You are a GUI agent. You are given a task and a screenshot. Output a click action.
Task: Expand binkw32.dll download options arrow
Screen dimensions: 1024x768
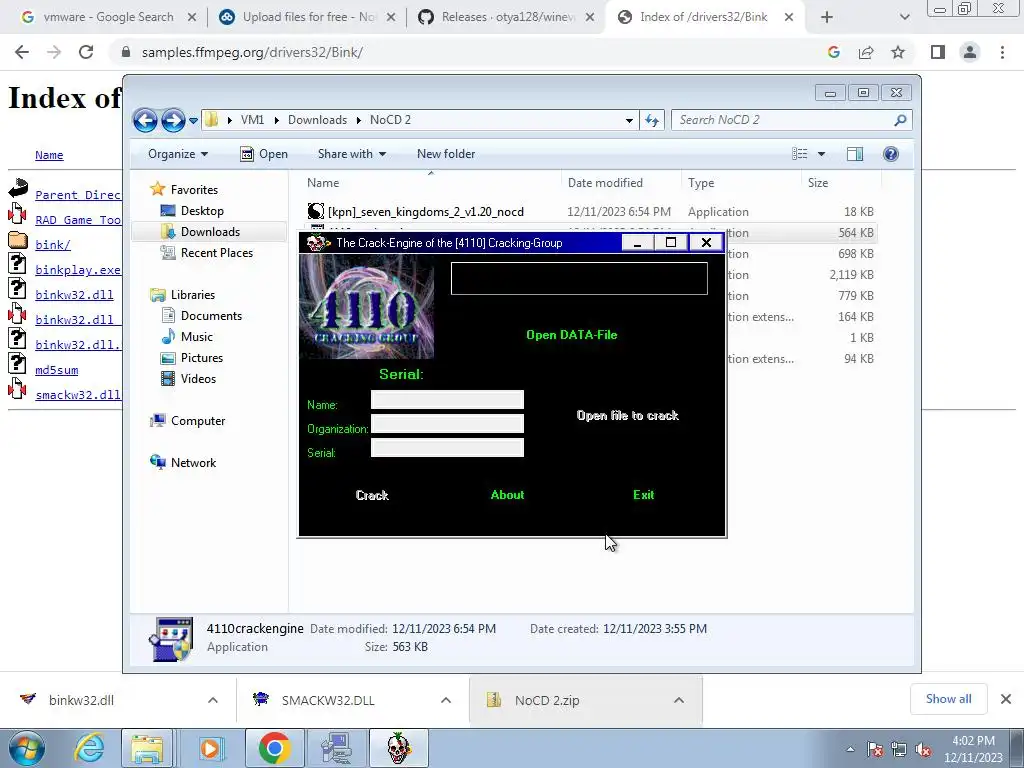pos(213,700)
